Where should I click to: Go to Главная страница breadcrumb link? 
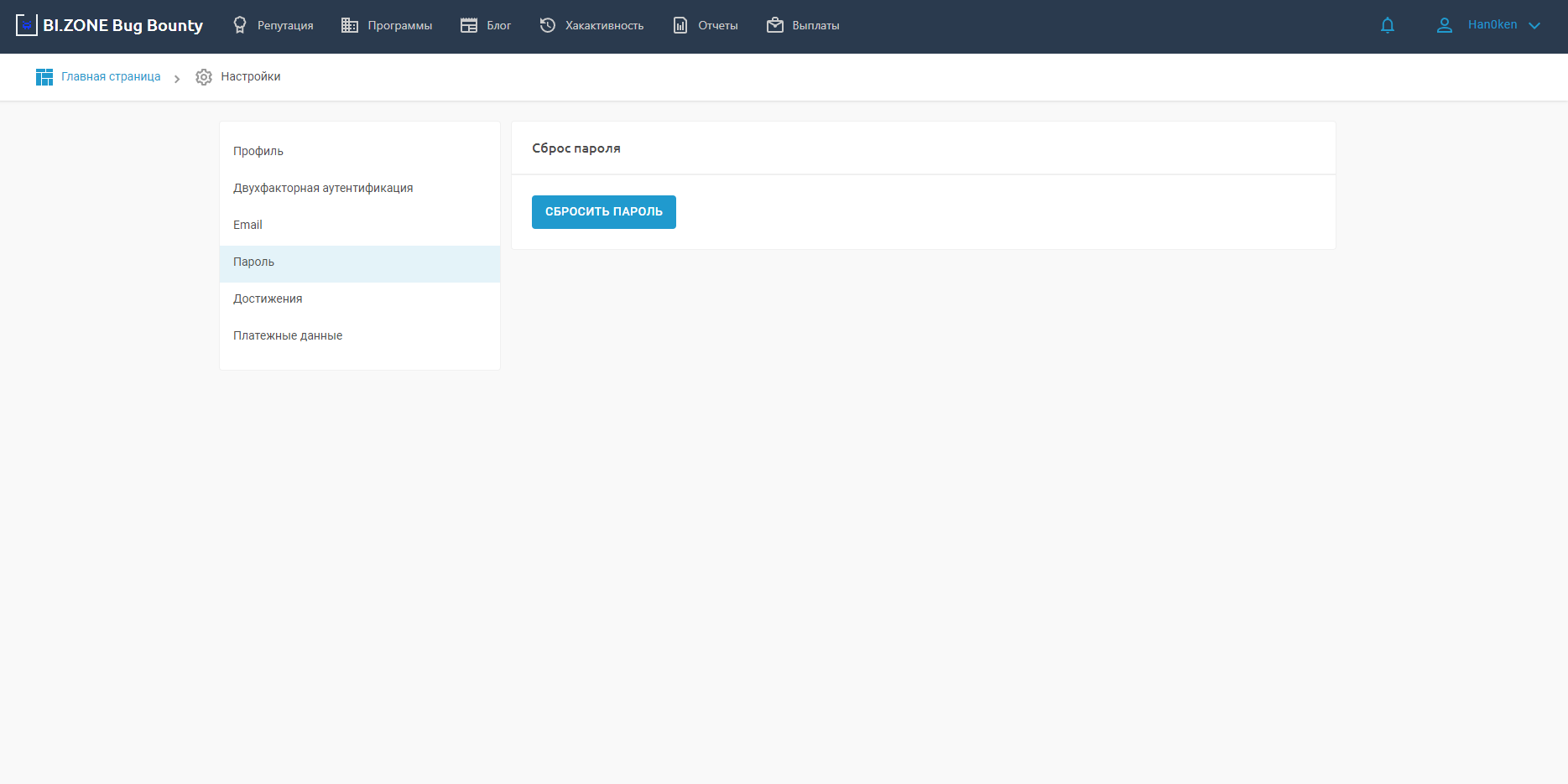(110, 77)
